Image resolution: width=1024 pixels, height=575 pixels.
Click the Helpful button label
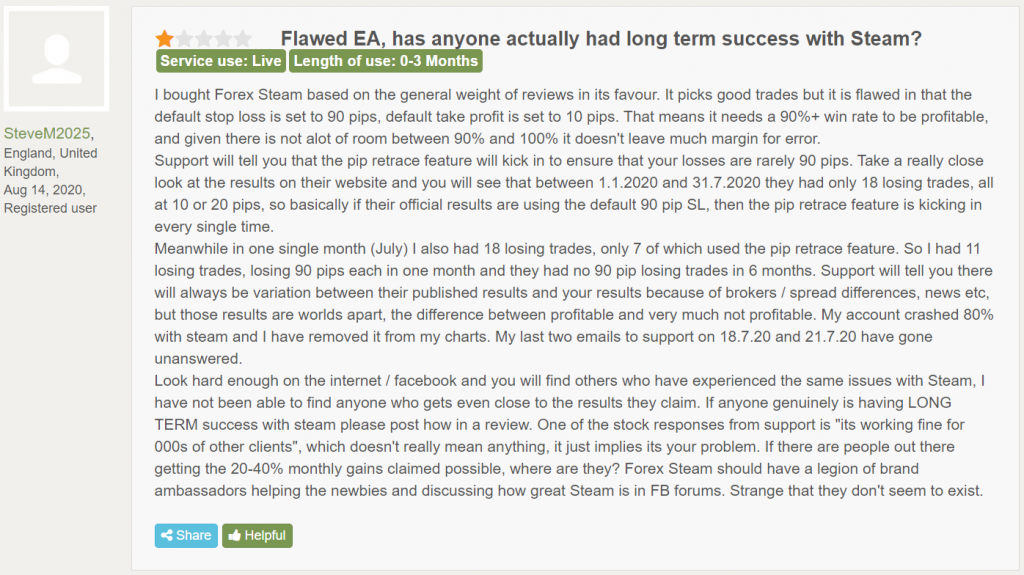tap(265, 535)
